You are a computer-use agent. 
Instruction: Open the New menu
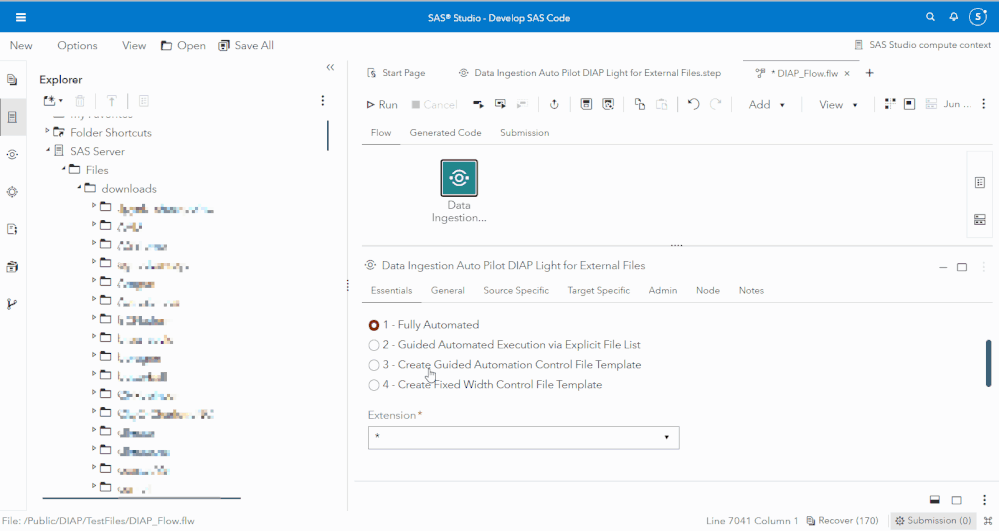21,45
